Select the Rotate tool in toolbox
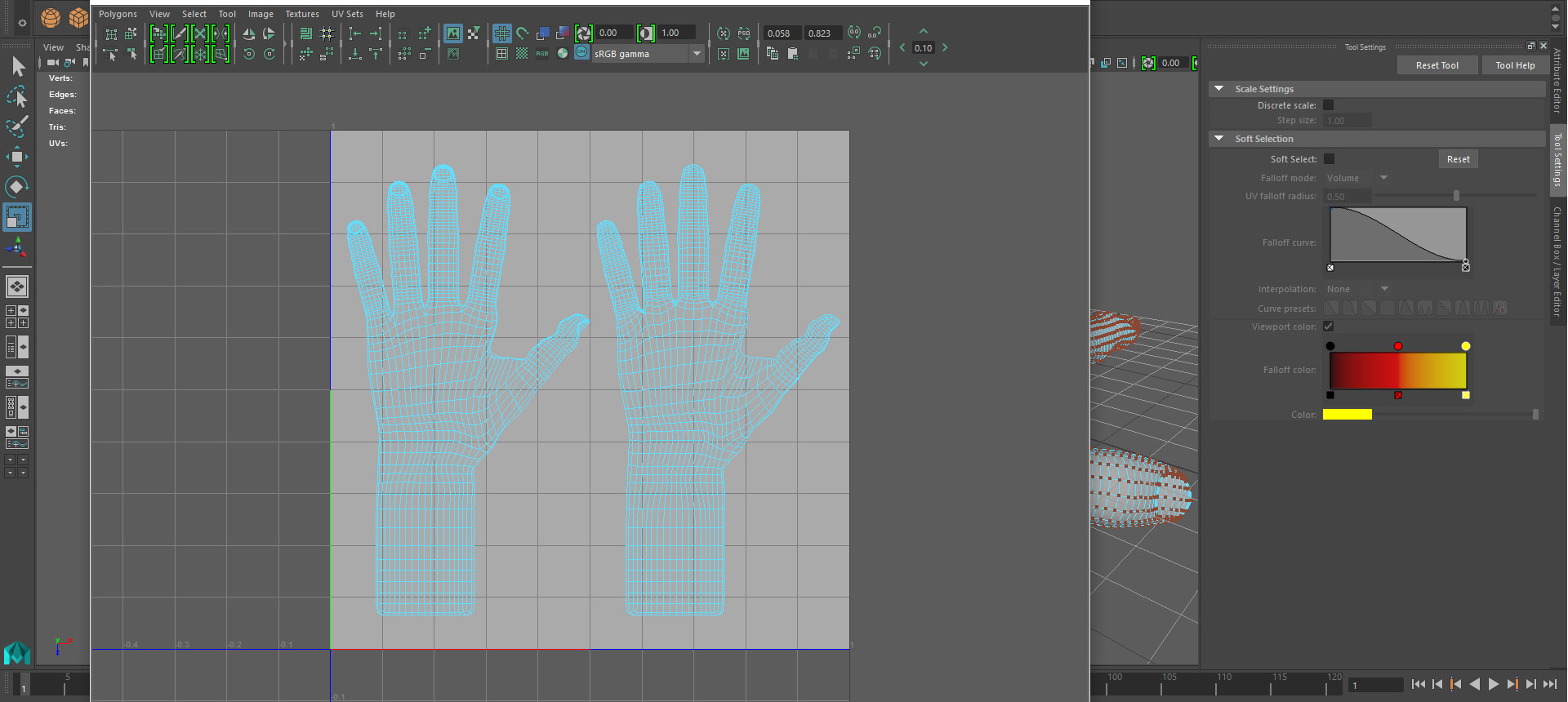The width and height of the screenshot is (1568, 702). tap(17, 187)
